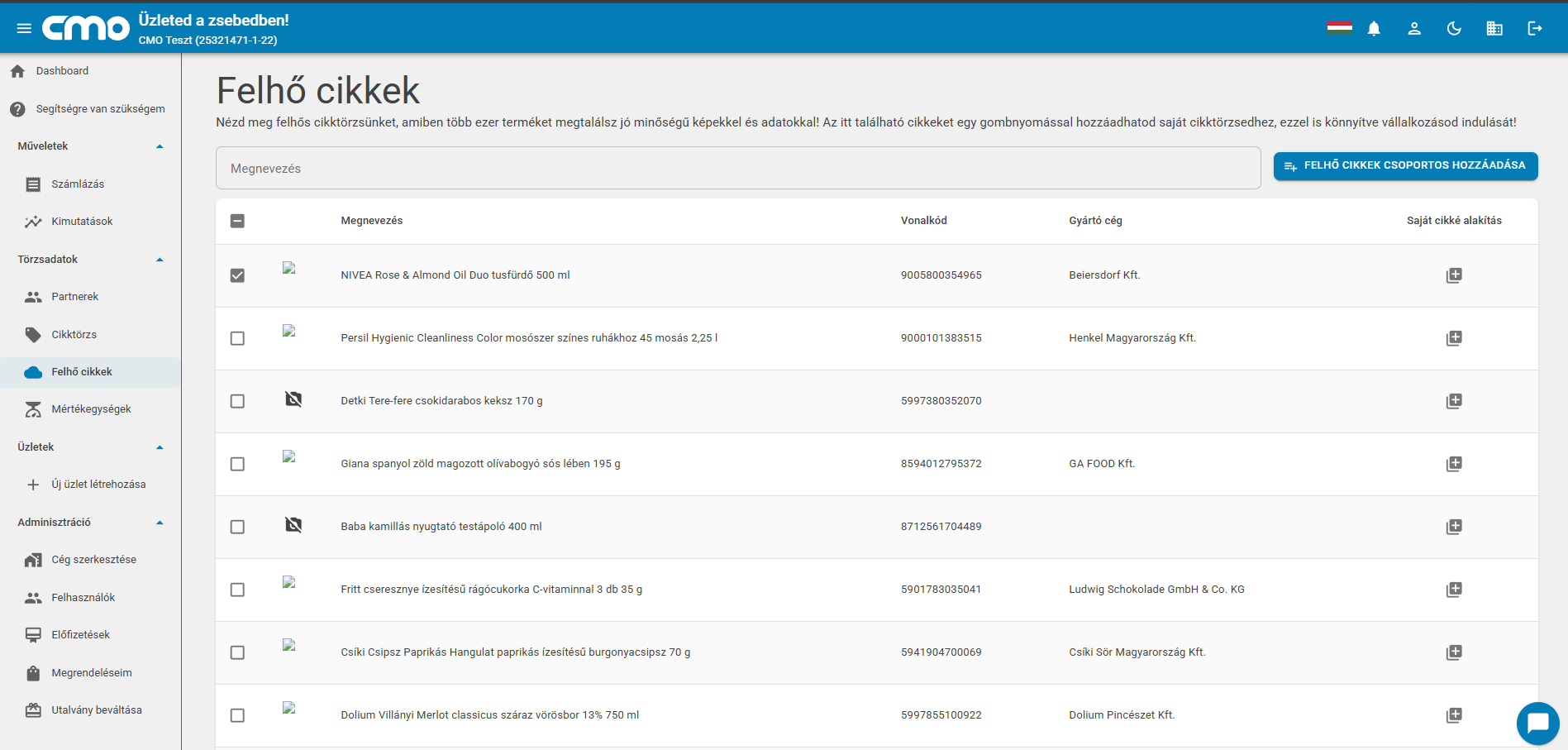The image size is (1568, 750).
Task: Select Felhő cikkek in sidebar
Action: click(x=91, y=372)
